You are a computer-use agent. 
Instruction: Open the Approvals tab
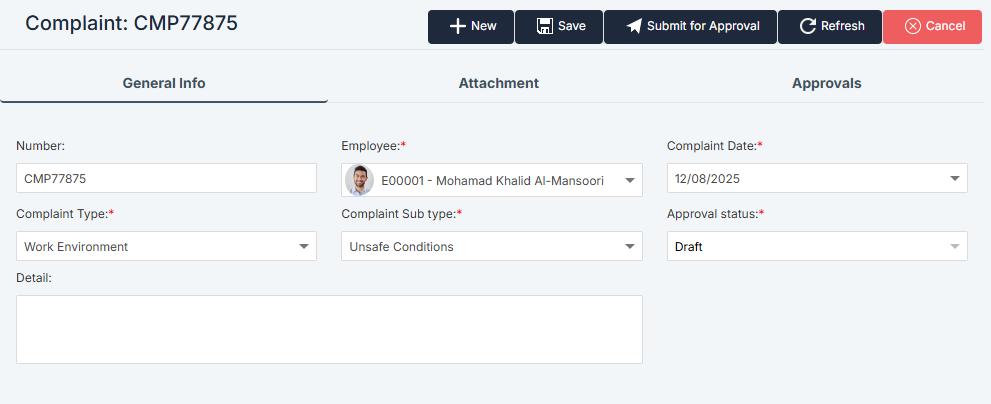coord(826,83)
